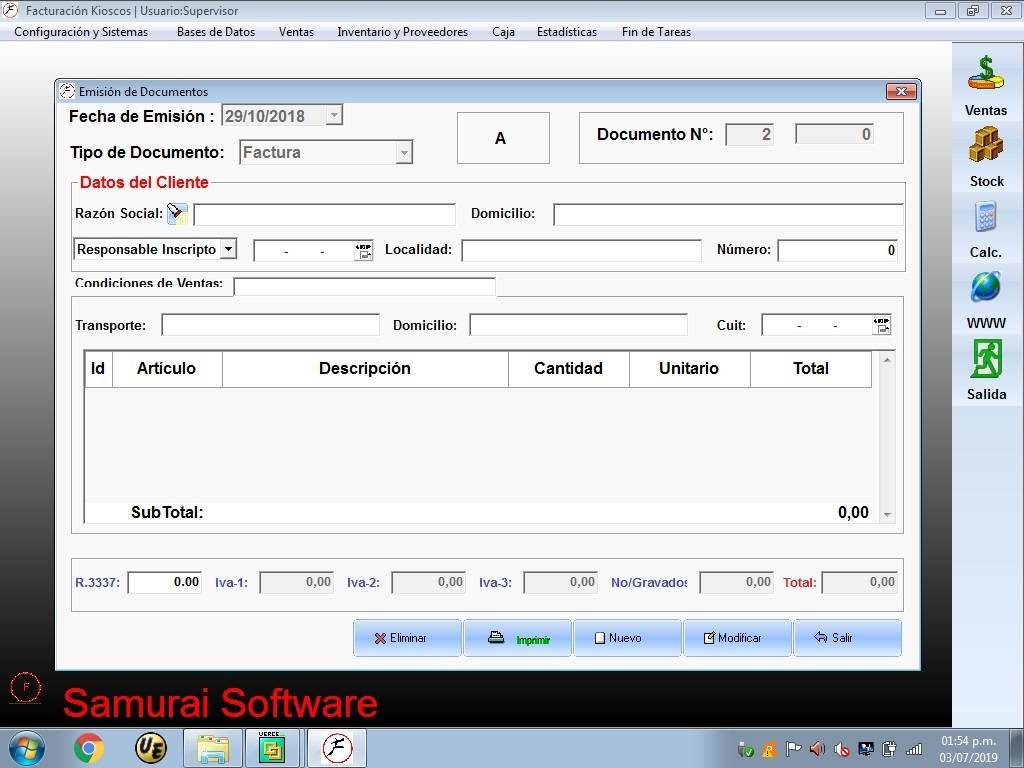
Task: Open the Fin de Tareas menu
Action: click(656, 32)
